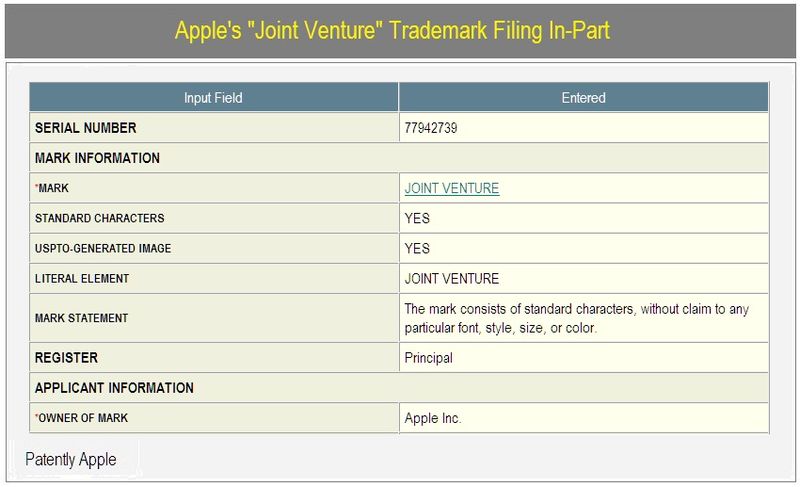Click the MARK INFORMATION section row
The width and height of the screenshot is (800, 487).
399,158
